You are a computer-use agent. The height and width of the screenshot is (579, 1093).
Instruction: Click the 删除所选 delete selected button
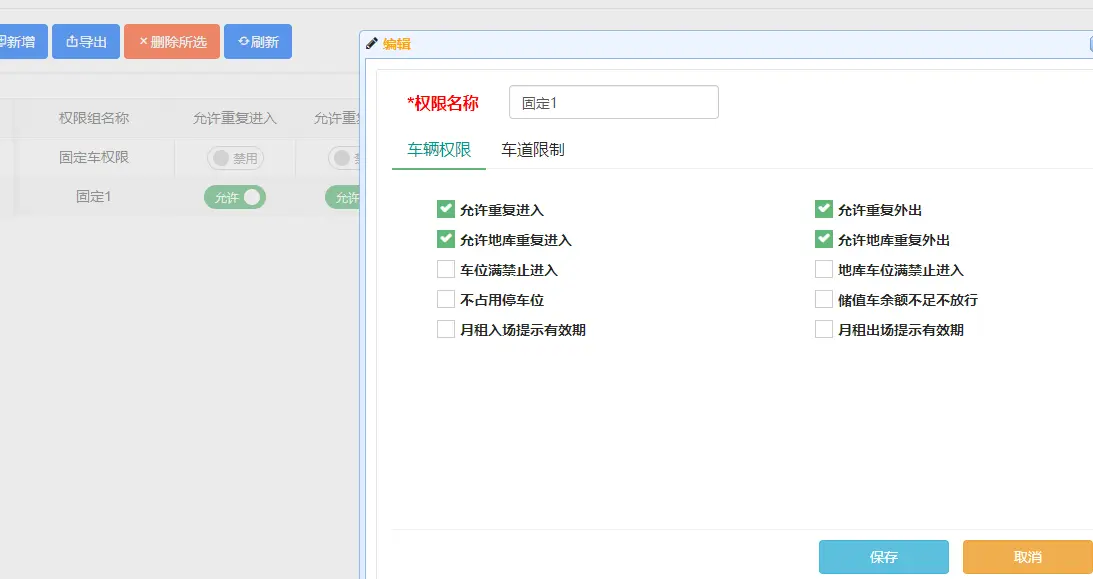coord(172,42)
